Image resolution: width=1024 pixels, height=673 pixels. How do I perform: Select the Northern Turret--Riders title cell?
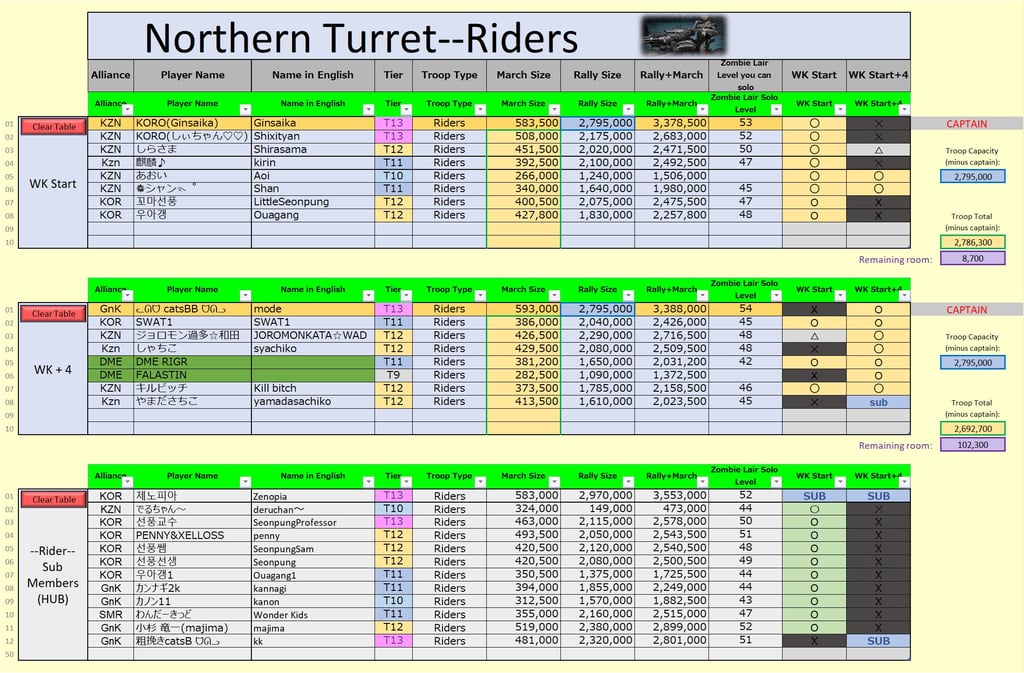(499, 37)
